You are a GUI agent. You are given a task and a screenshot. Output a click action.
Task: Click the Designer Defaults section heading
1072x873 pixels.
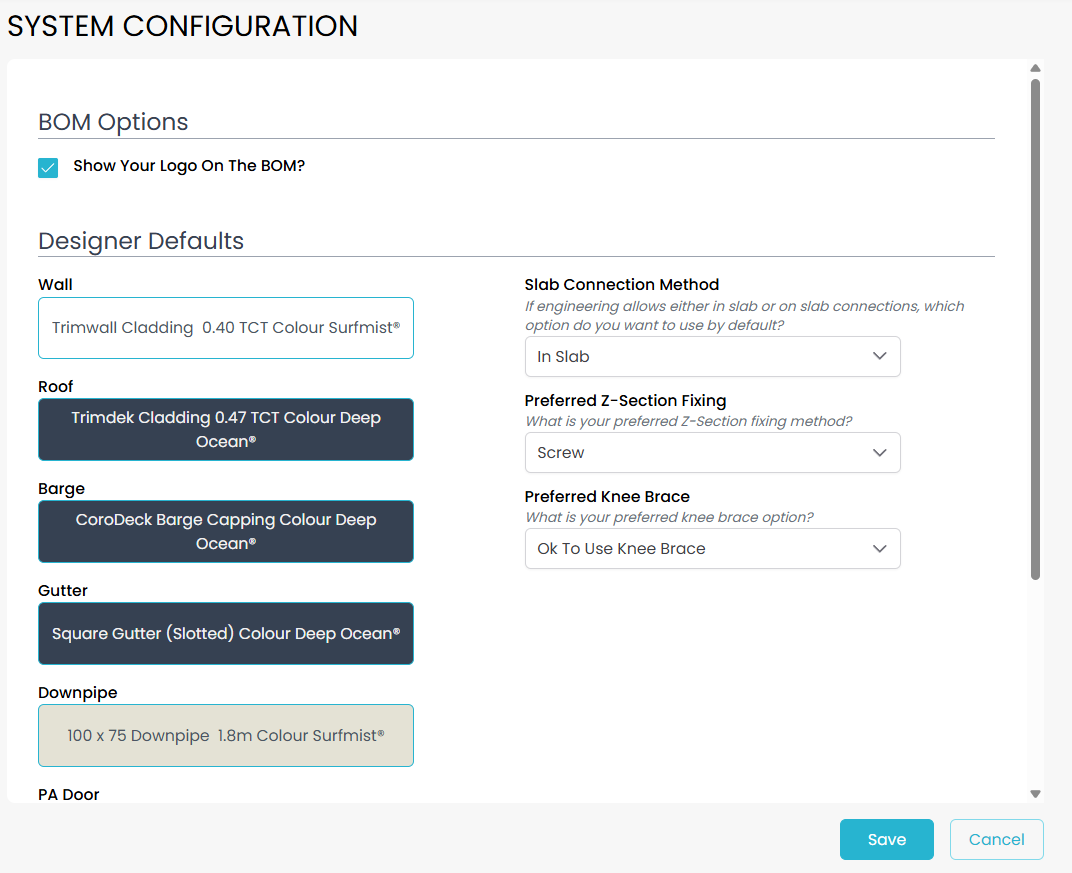click(x=141, y=241)
